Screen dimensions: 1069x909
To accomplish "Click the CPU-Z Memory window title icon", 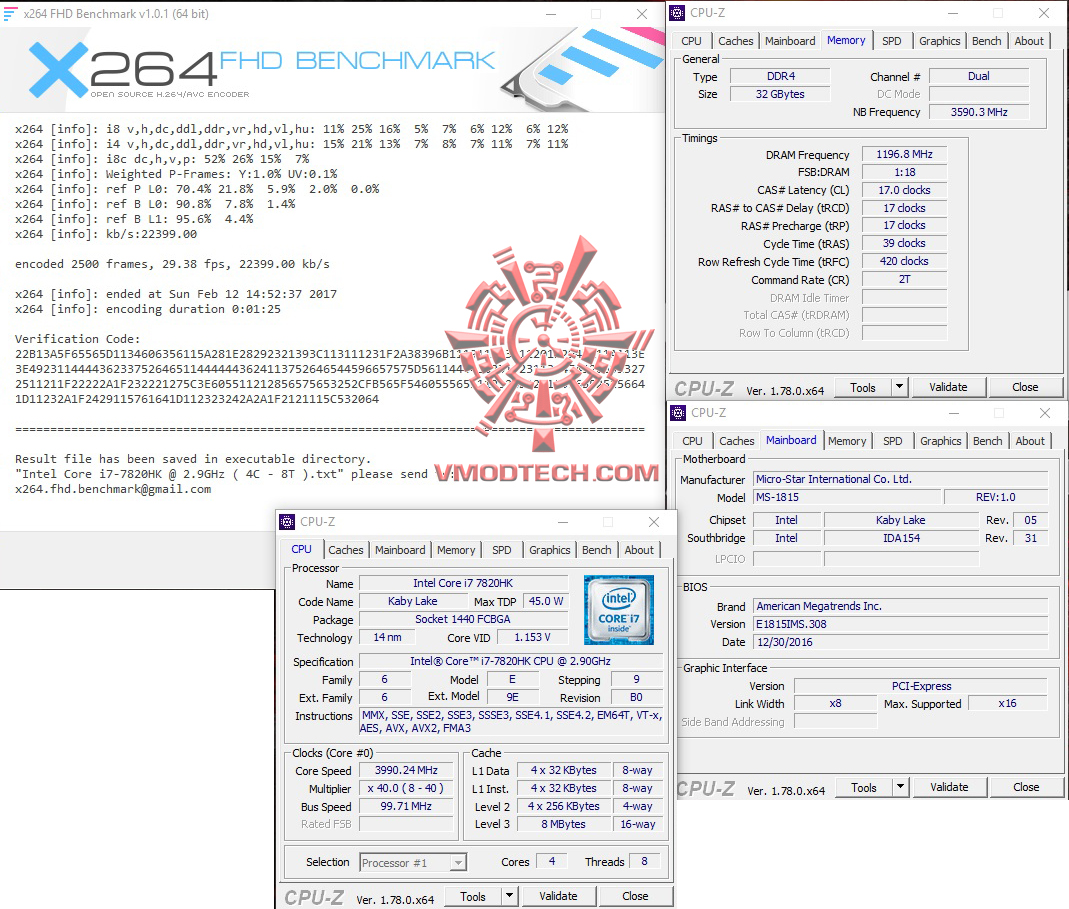I will [x=678, y=13].
